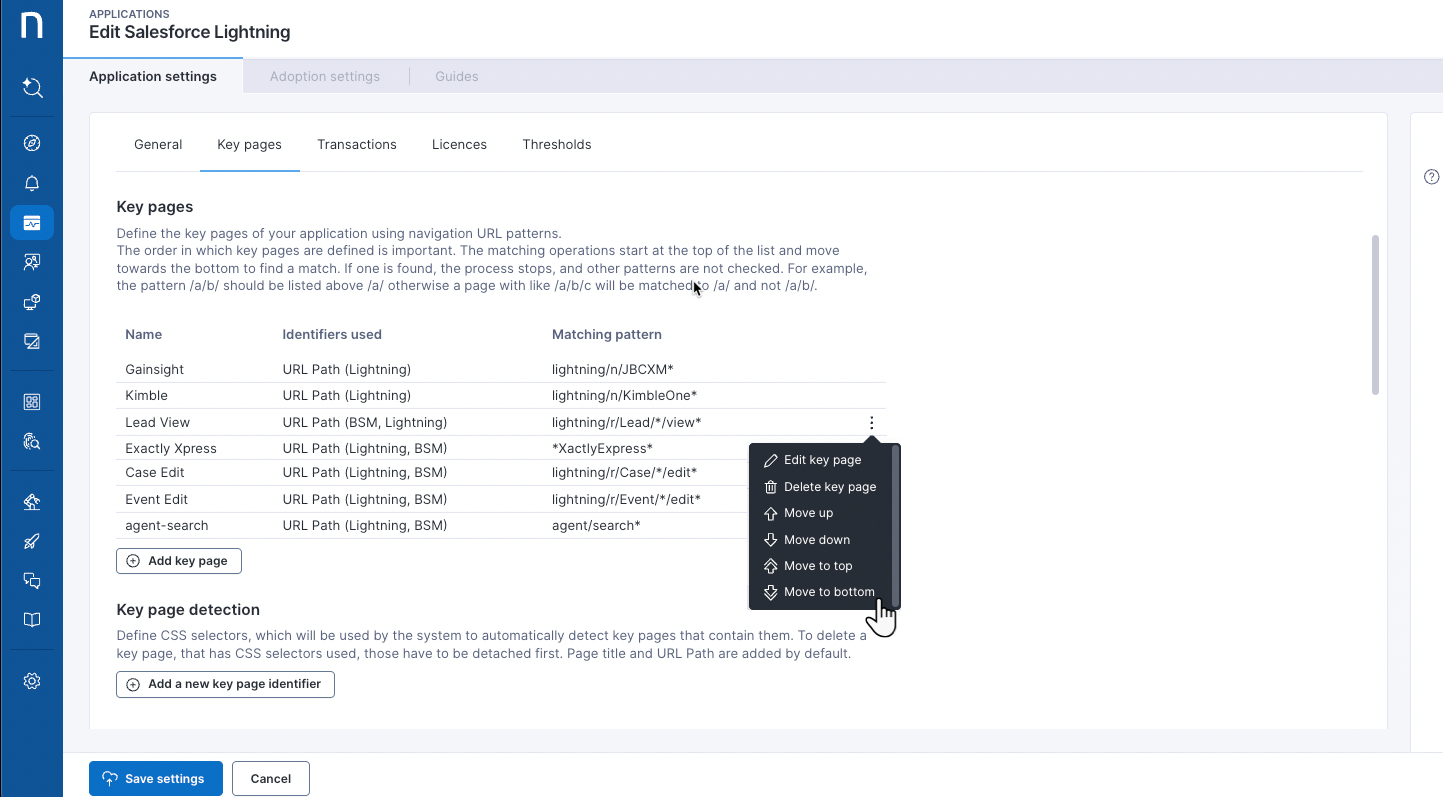
Task: Select Edit key page from context menu
Action: point(822,460)
